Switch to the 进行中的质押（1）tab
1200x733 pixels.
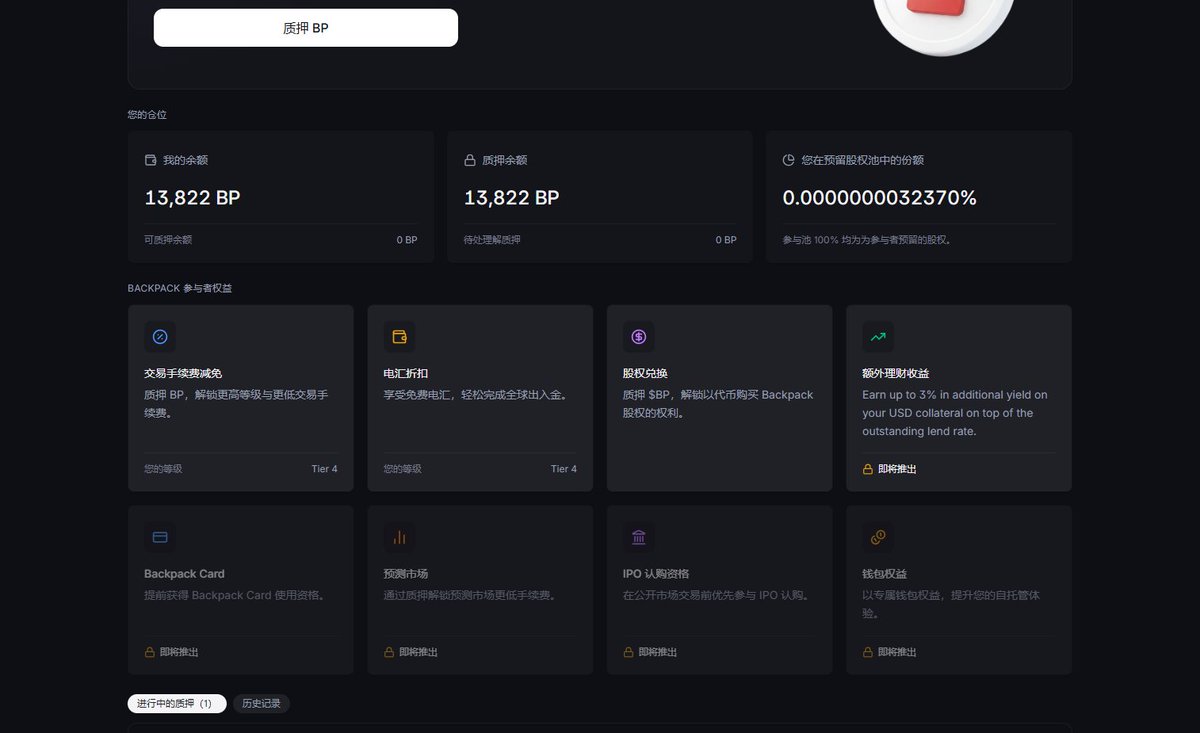177,704
